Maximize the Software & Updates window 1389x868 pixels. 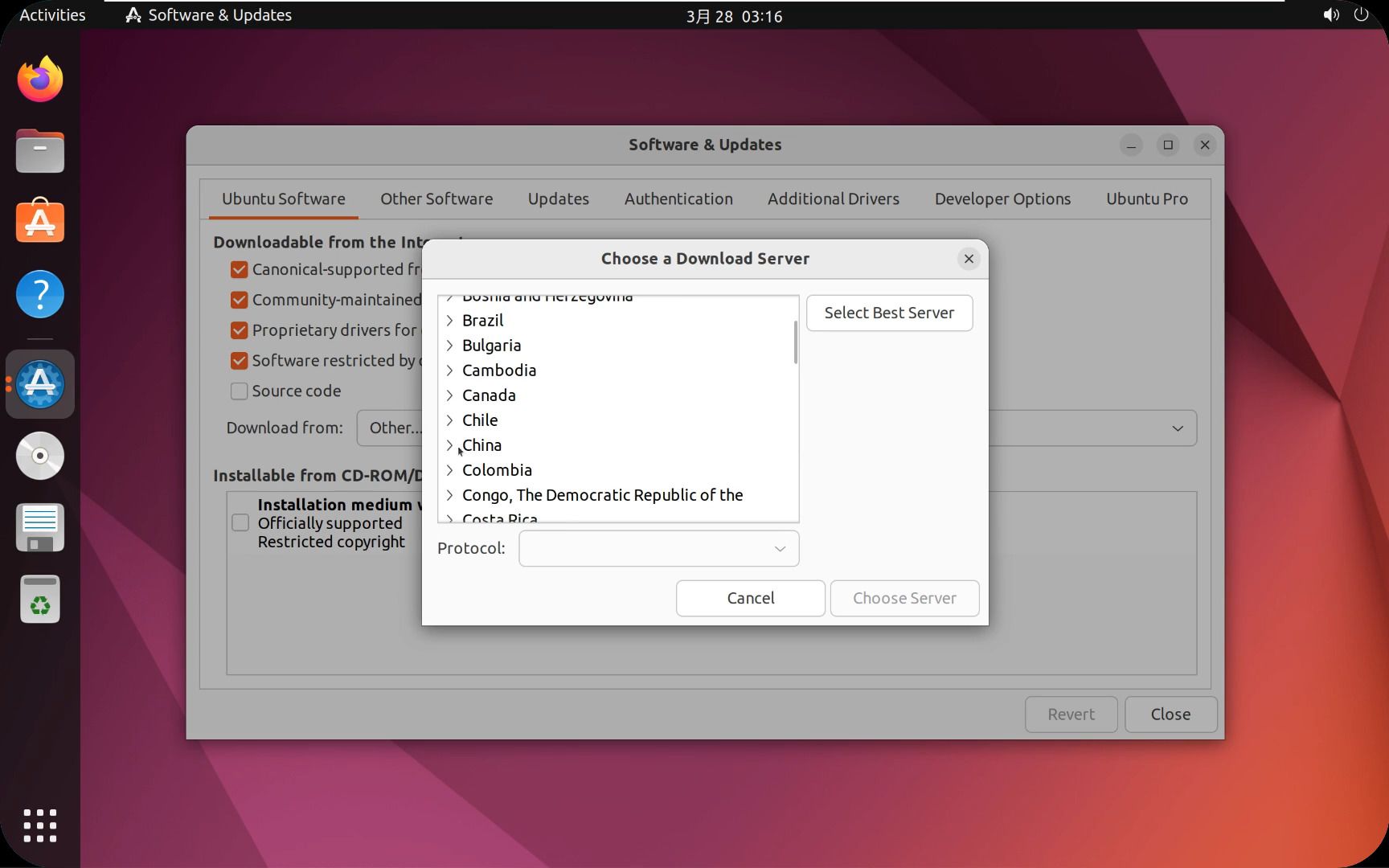pyautogui.click(x=1168, y=145)
